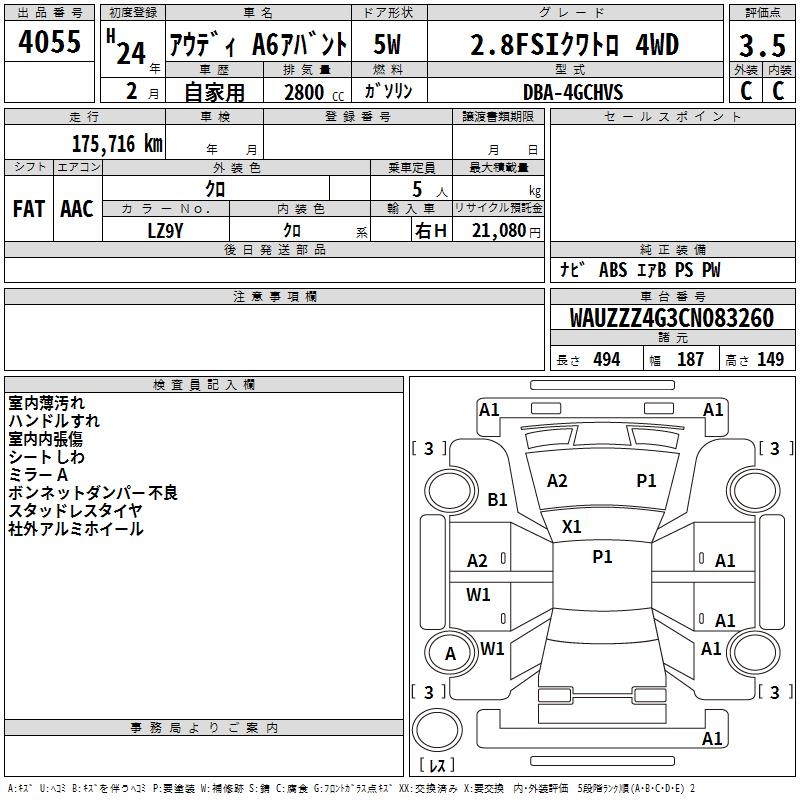Click the lot number 4055
The height and width of the screenshot is (800, 800).
[50, 43]
